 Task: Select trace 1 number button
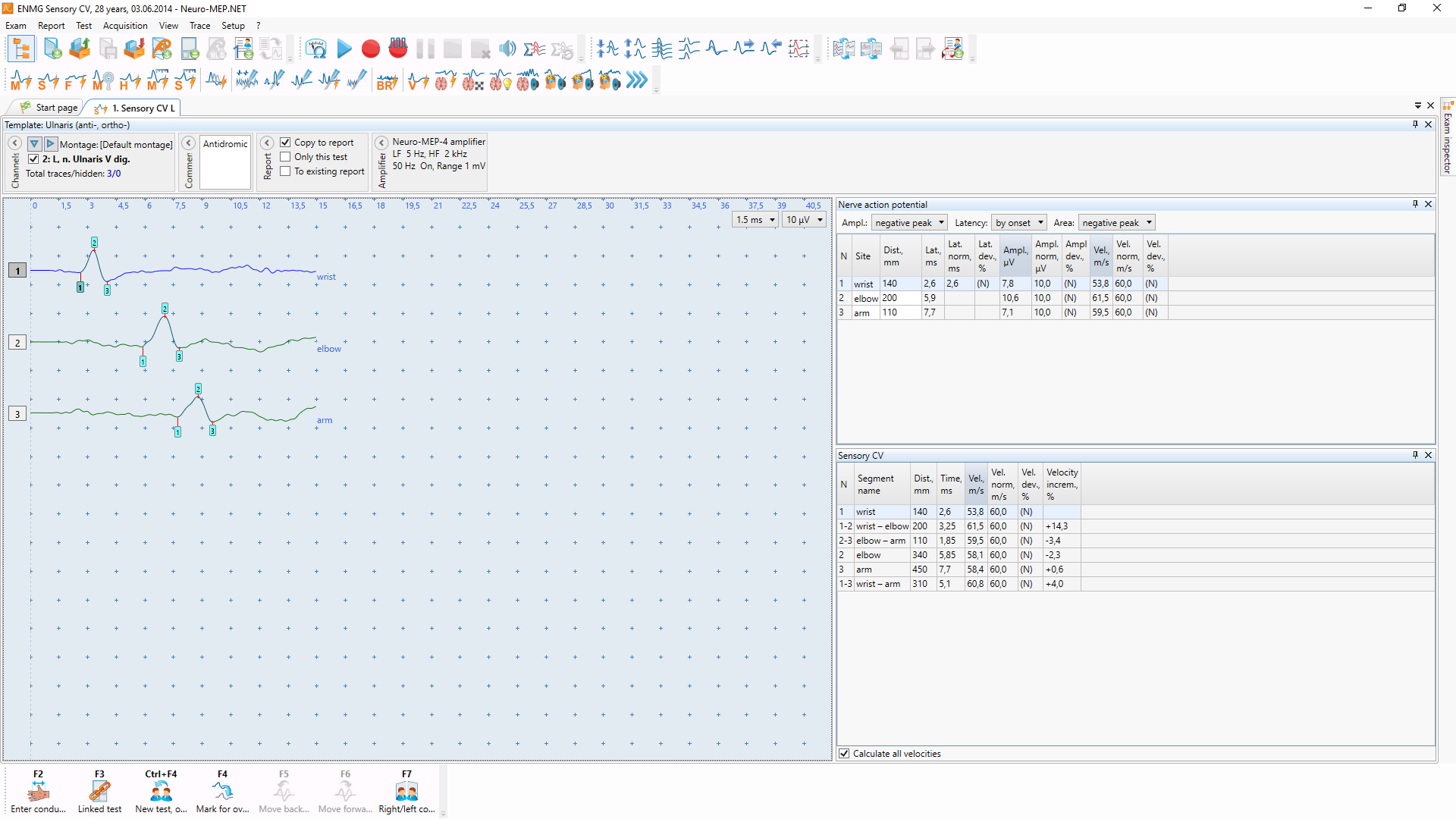[17, 271]
